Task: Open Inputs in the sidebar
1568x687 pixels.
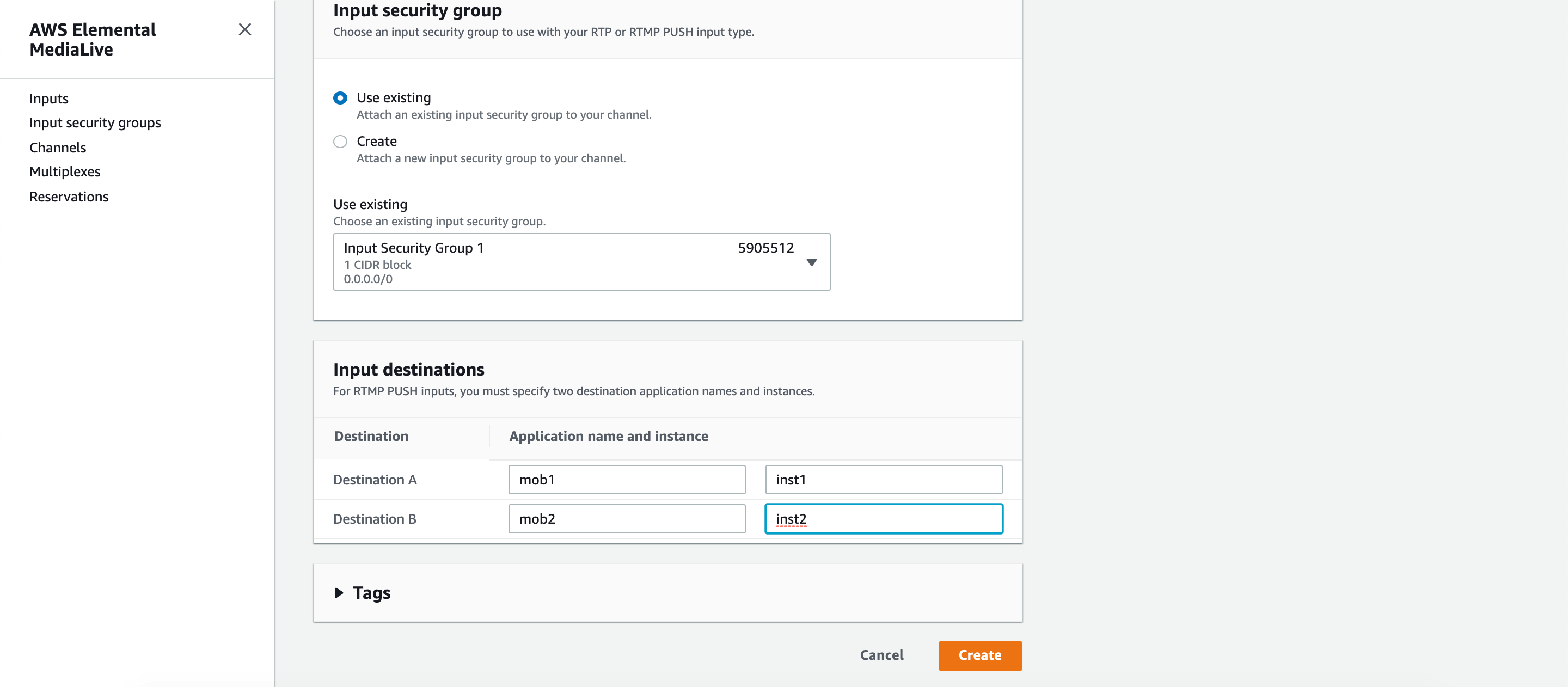Action: [x=48, y=99]
